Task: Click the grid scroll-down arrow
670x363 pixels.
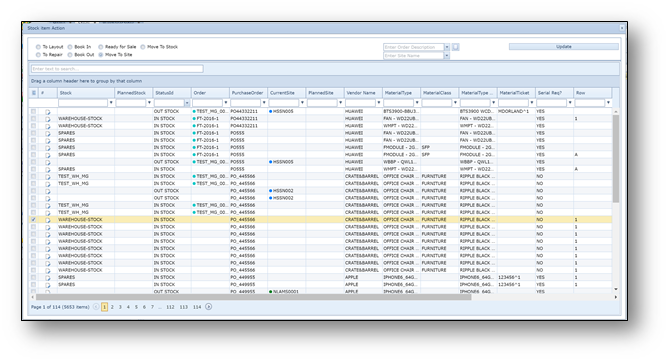Action: [x=616, y=289]
